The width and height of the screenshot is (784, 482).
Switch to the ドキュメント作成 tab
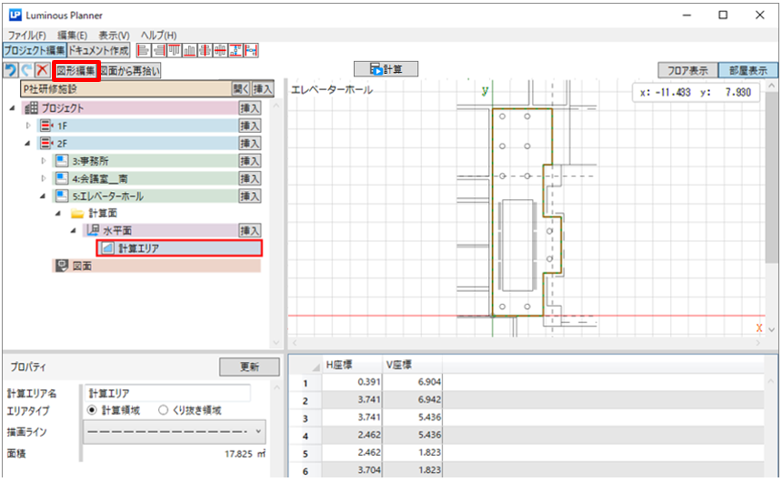(x=99, y=50)
